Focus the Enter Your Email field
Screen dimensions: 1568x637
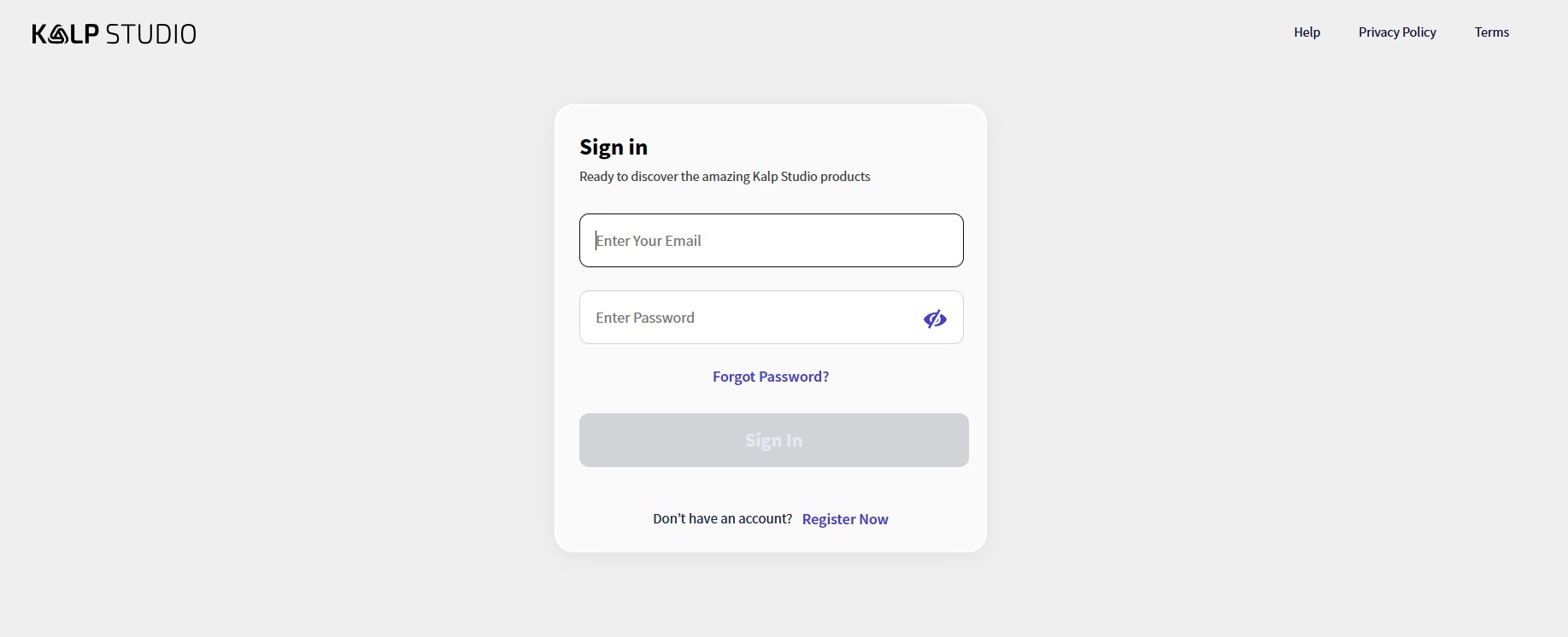(771, 241)
